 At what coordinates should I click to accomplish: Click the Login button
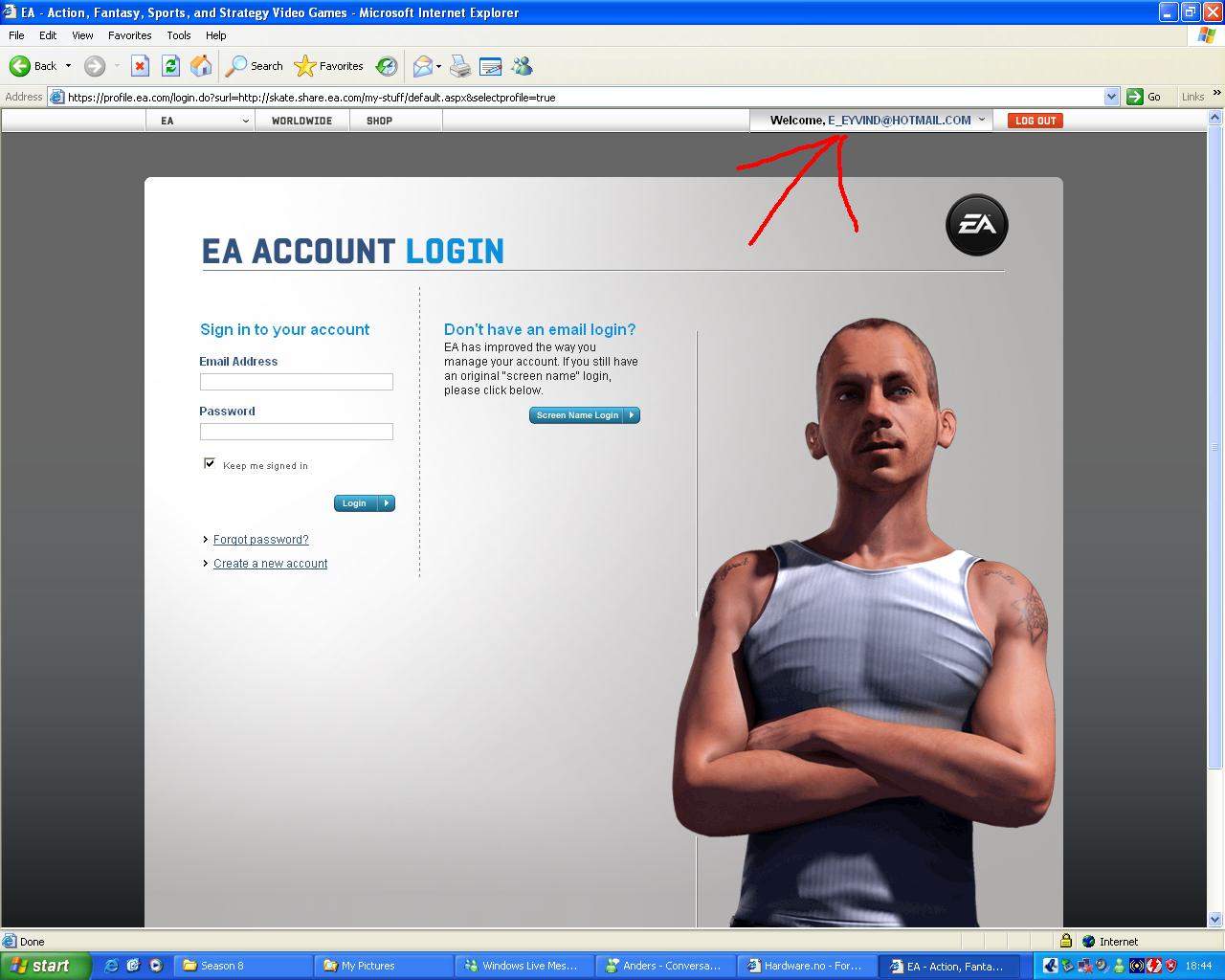364,503
